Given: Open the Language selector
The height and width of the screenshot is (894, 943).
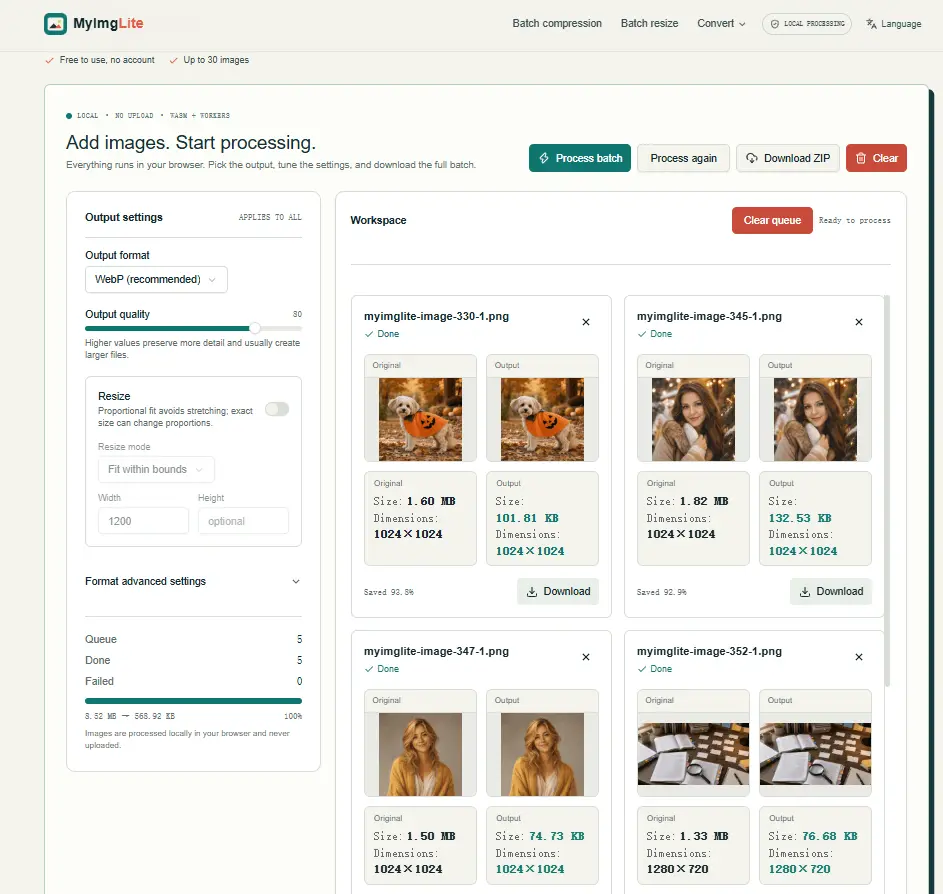Looking at the screenshot, I should coord(894,24).
